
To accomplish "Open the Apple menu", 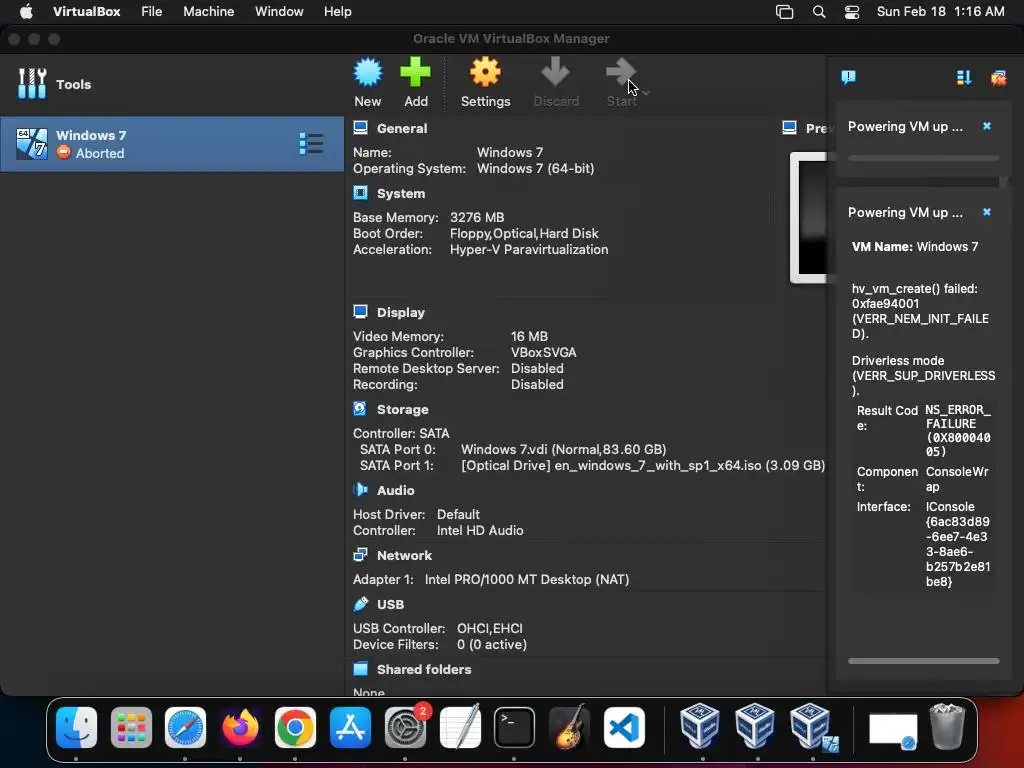I will point(26,12).
